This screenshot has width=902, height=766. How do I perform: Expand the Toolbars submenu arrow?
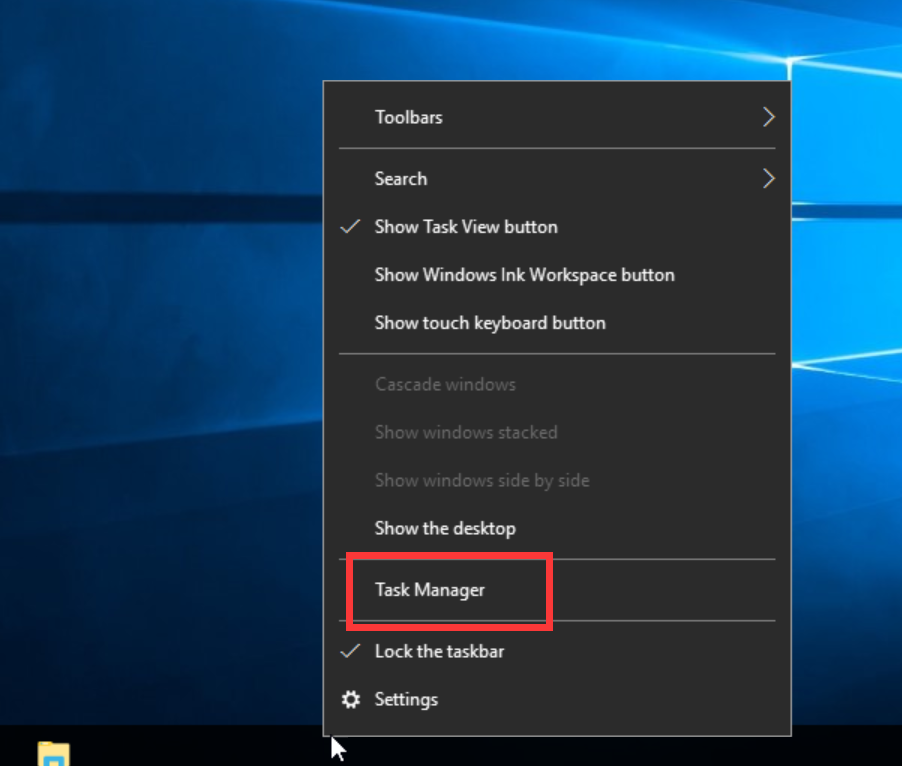769,117
